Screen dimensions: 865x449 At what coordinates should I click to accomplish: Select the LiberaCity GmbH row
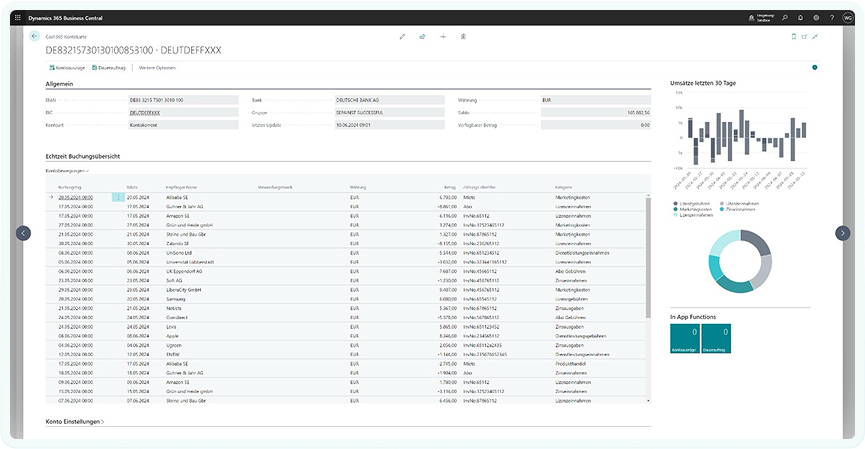345,290
